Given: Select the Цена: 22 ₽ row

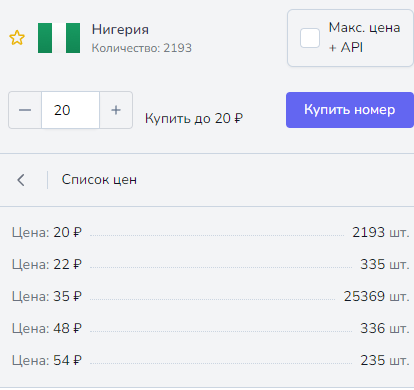Looking at the screenshot, I should point(211,264).
